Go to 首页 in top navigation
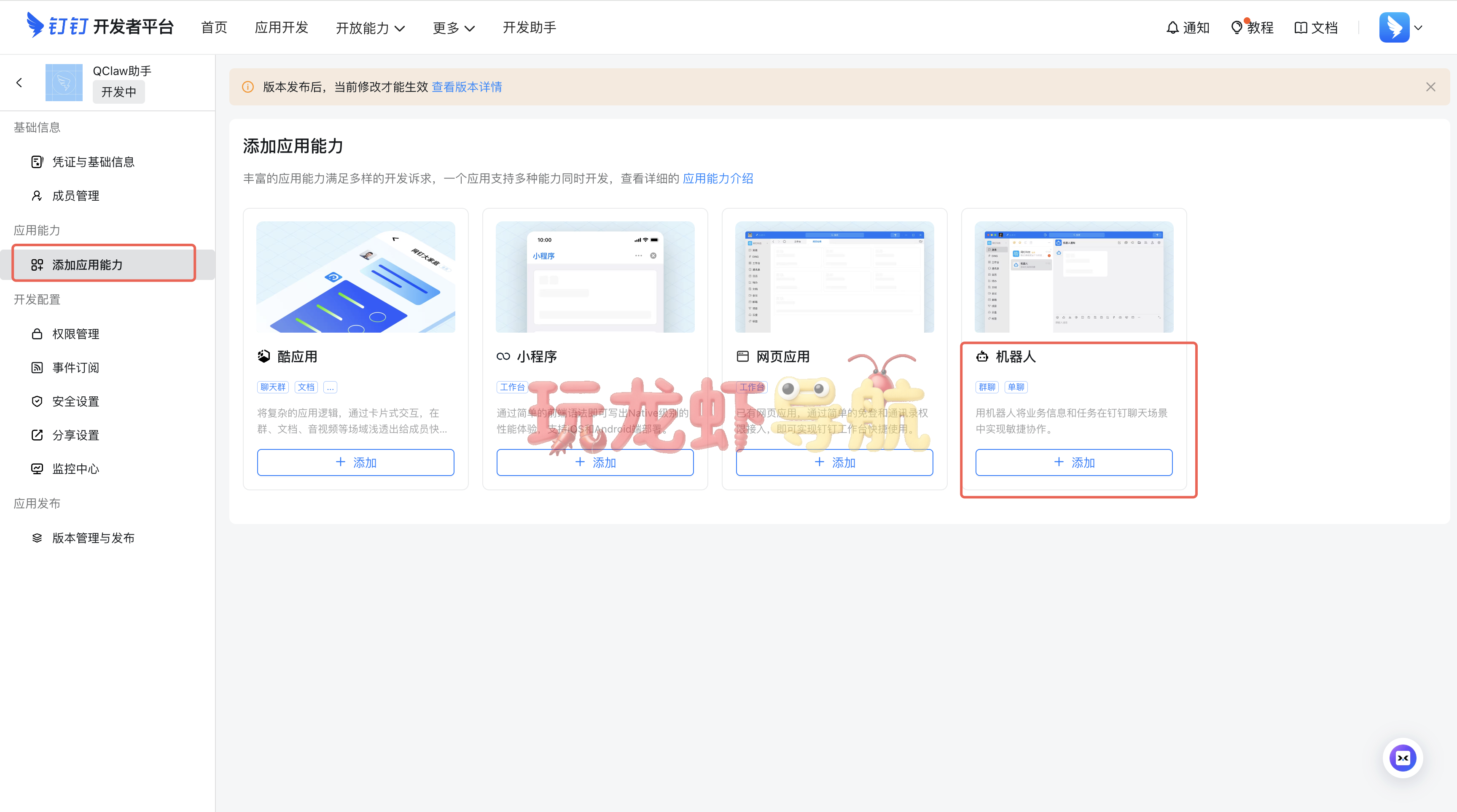Image resolution: width=1457 pixels, height=812 pixels. point(214,27)
